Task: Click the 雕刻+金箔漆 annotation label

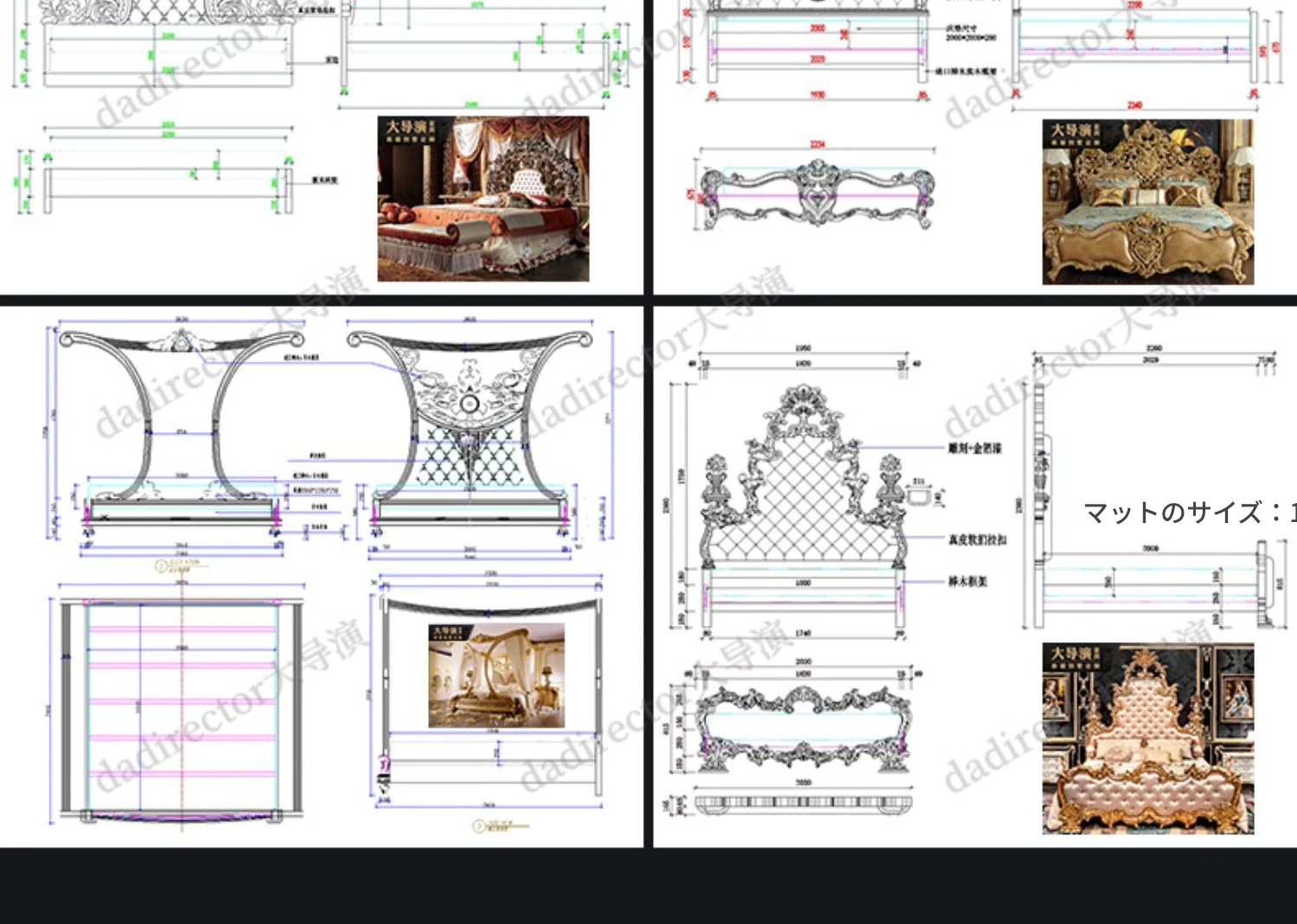Action: coord(974,448)
